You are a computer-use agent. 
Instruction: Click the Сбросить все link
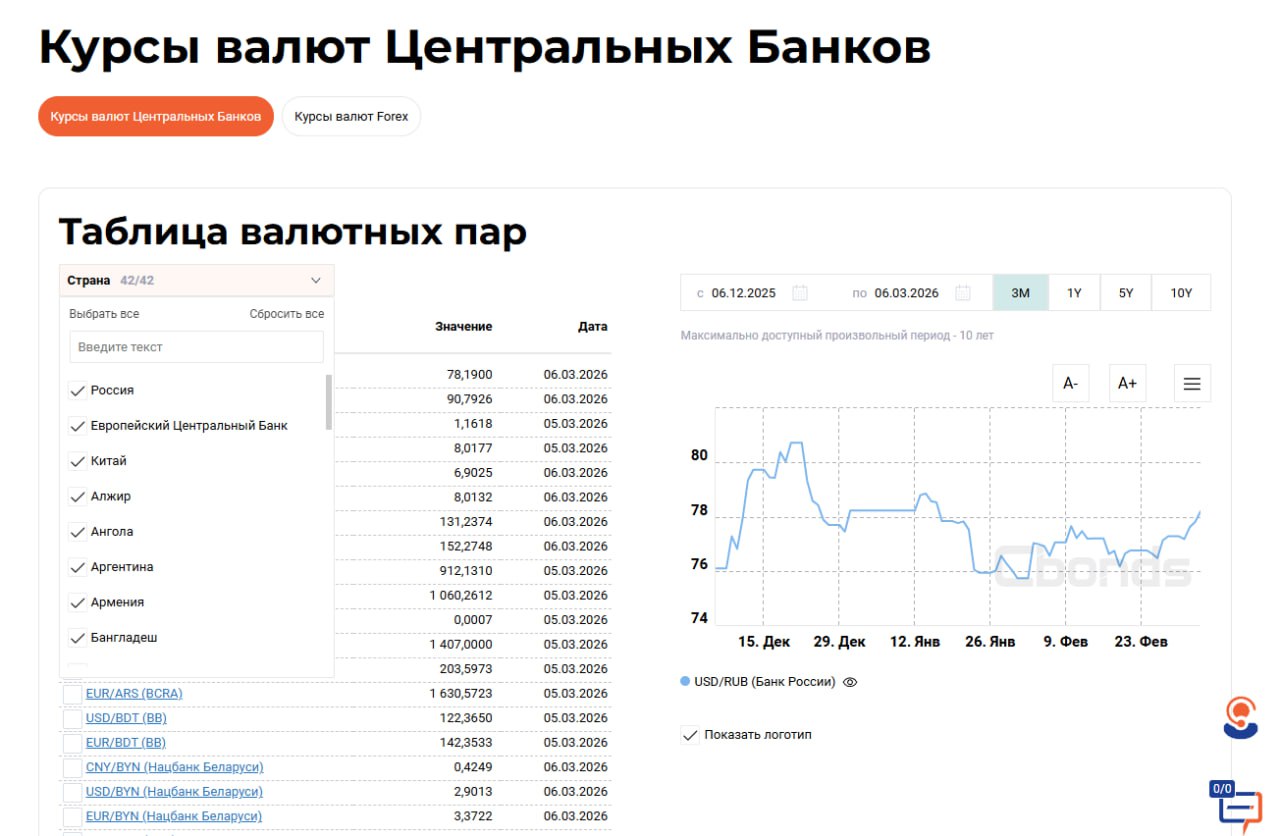[x=286, y=314]
